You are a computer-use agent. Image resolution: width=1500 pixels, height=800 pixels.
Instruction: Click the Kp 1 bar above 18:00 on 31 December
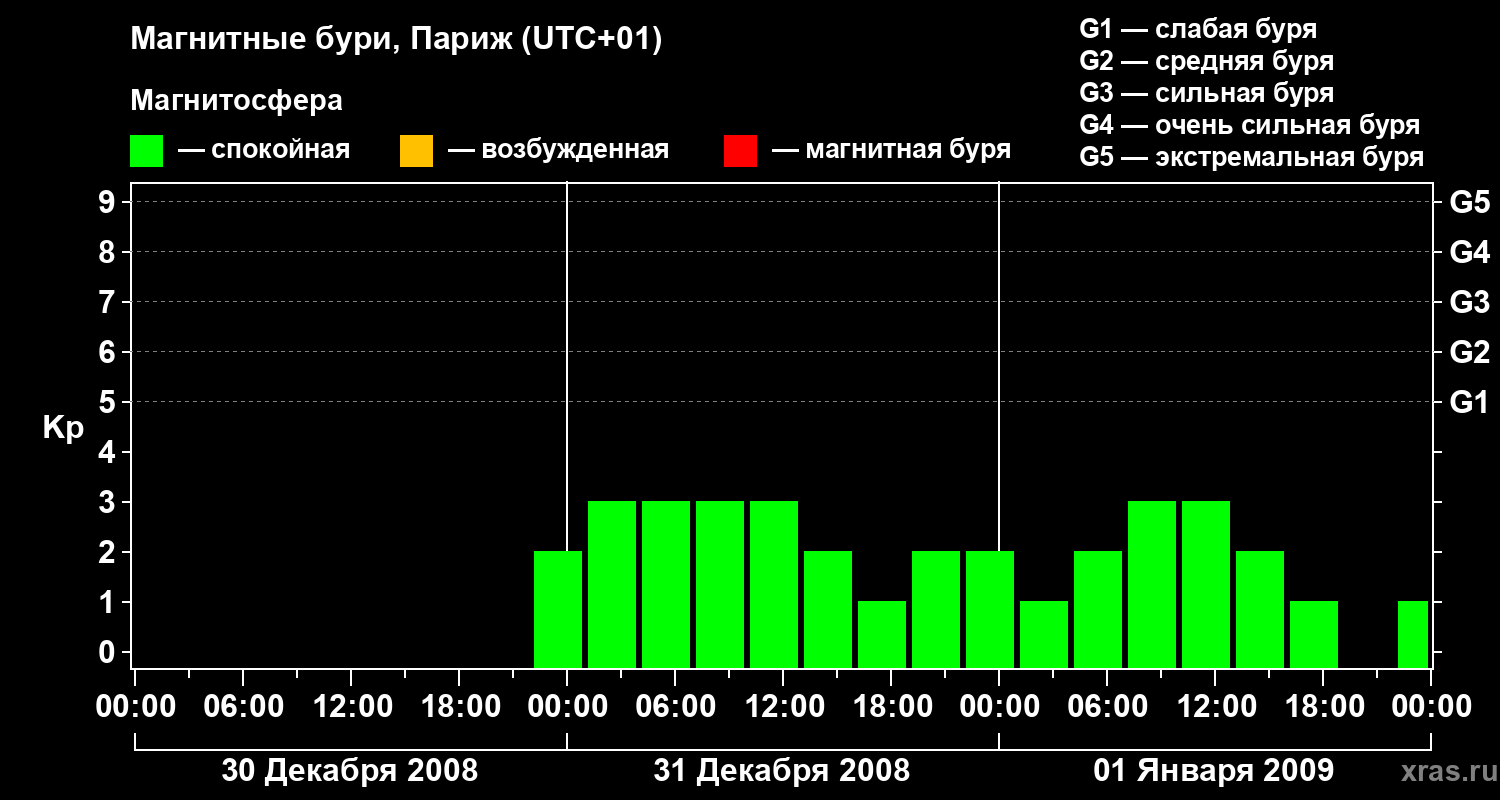(882, 634)
